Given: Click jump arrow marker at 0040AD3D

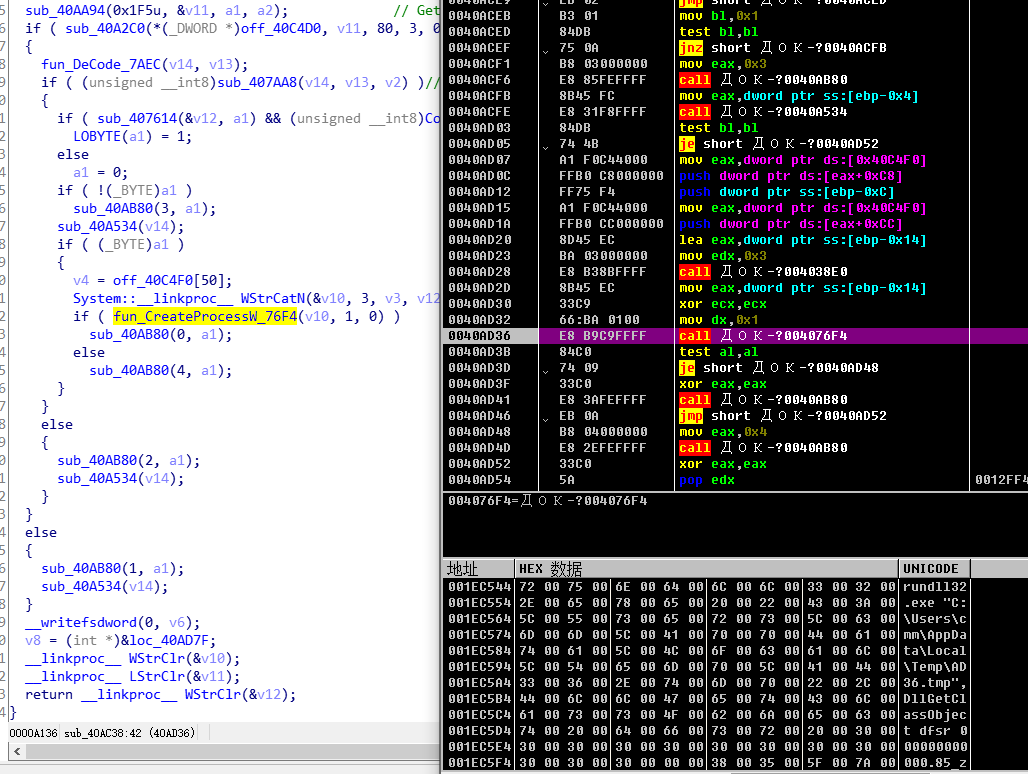Looking at the screenshot, I should (x=545, y=370).
